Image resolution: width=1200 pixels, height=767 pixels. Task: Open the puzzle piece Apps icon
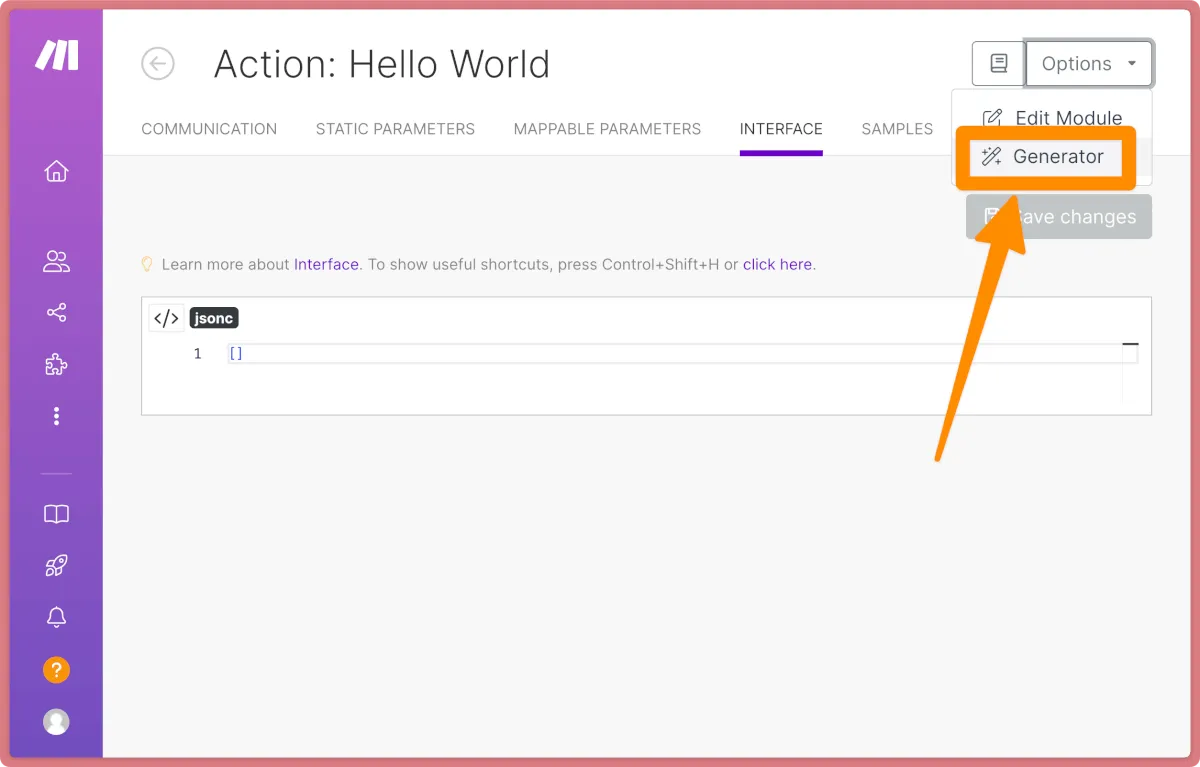click(57, 365)
